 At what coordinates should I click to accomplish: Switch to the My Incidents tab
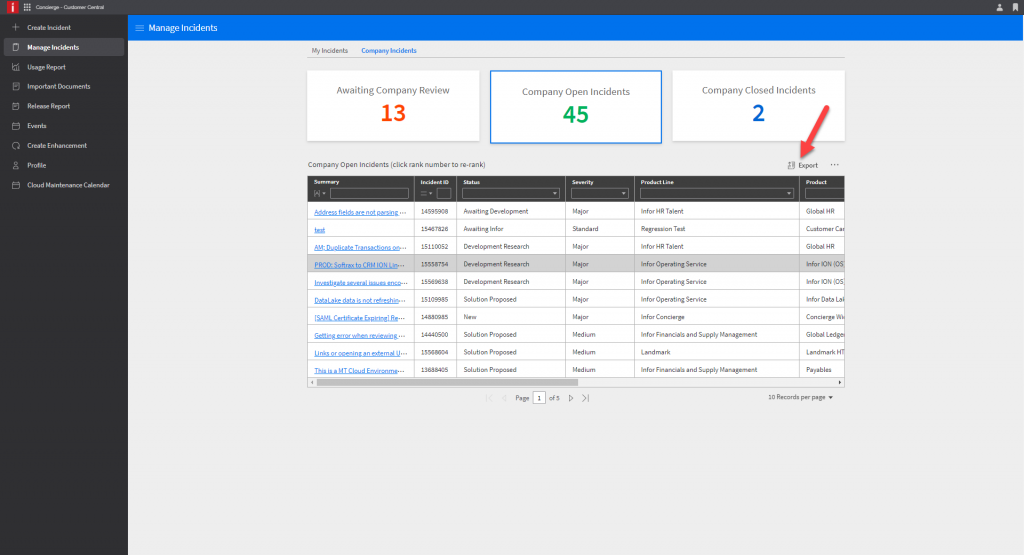click(x=329, y=50)
